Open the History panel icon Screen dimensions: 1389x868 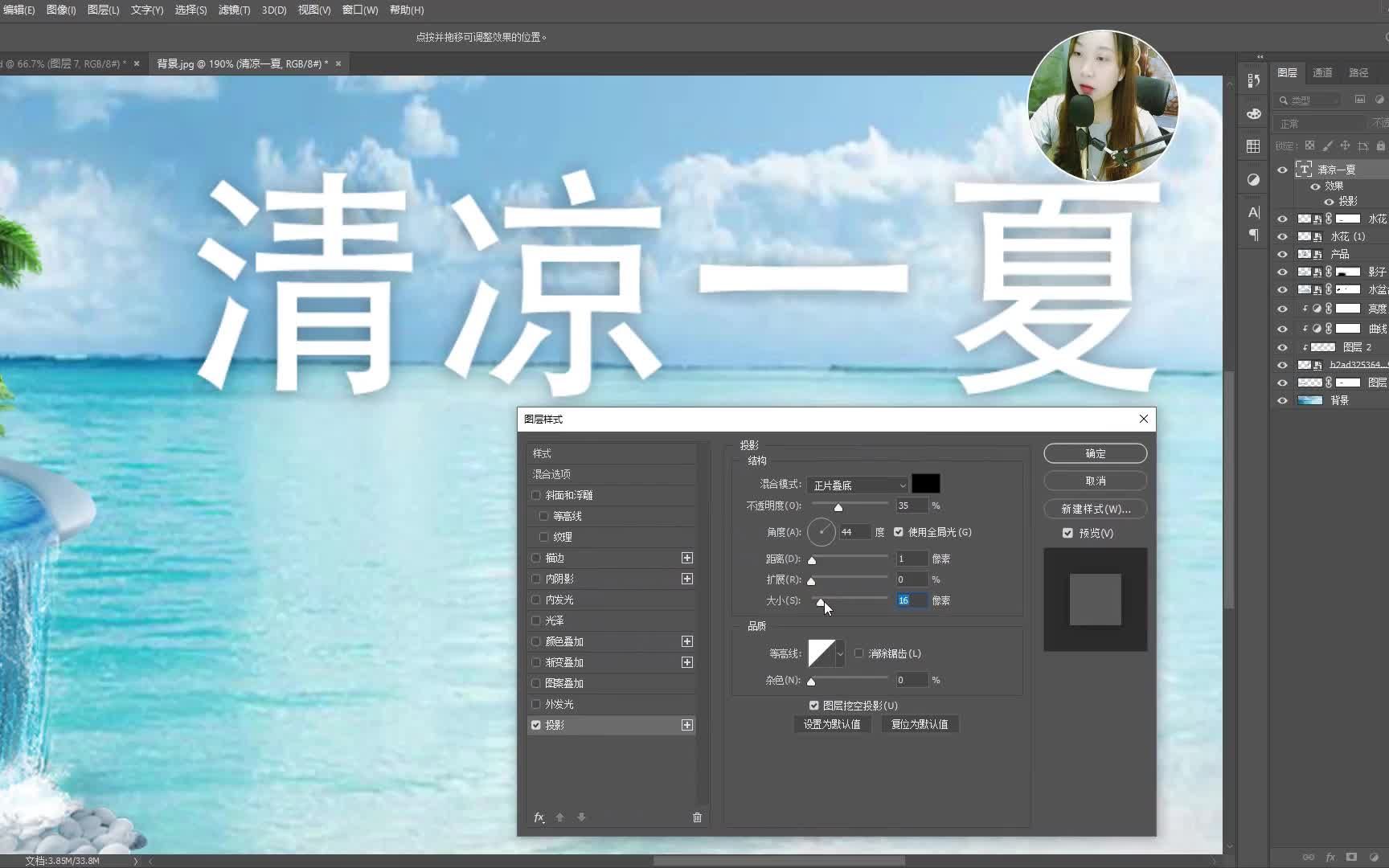(1253, 80)
